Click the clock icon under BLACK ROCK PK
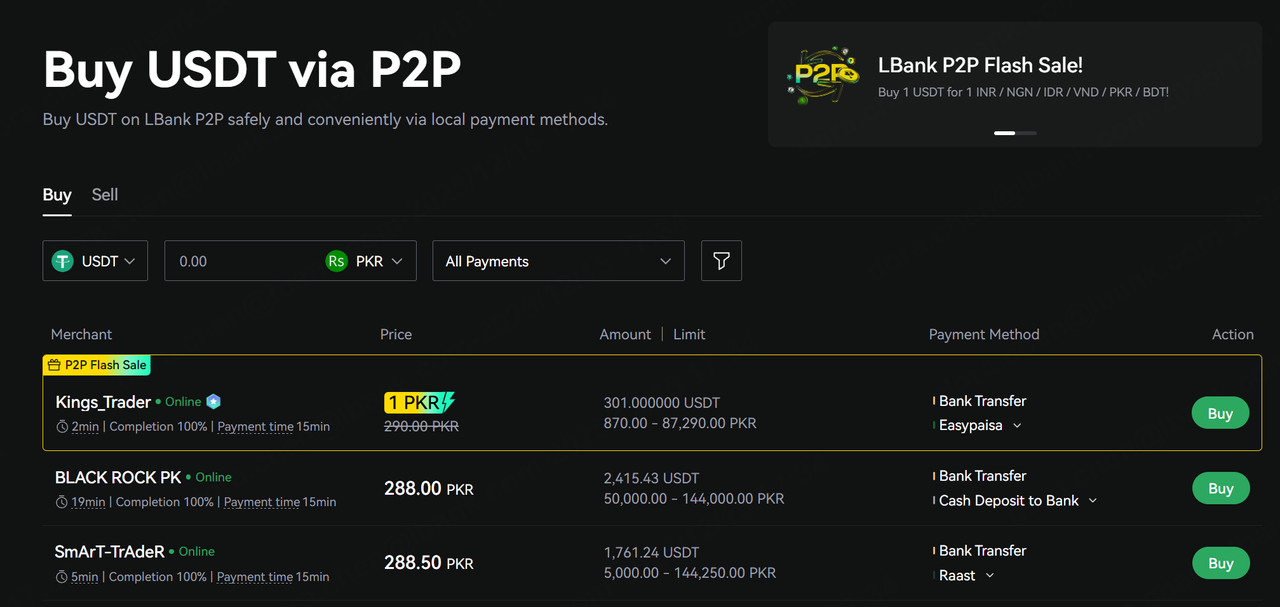Screen dimensions: 1280x607 62,502
